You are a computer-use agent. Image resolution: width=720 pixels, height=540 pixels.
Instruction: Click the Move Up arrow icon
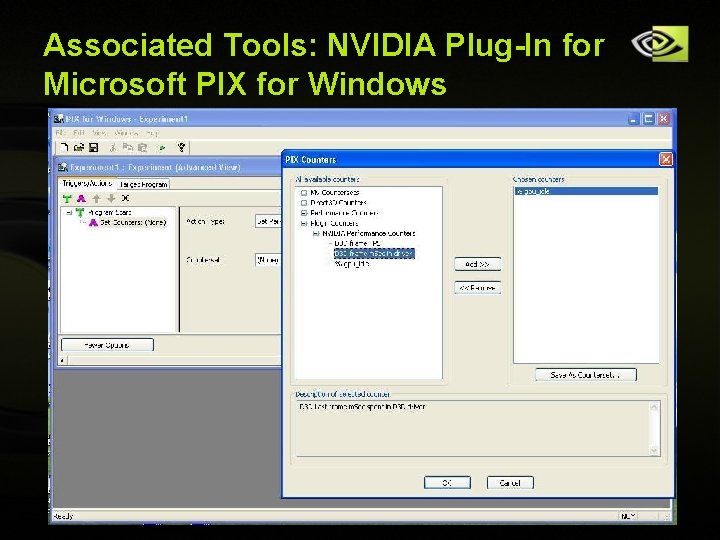(96, 198)
